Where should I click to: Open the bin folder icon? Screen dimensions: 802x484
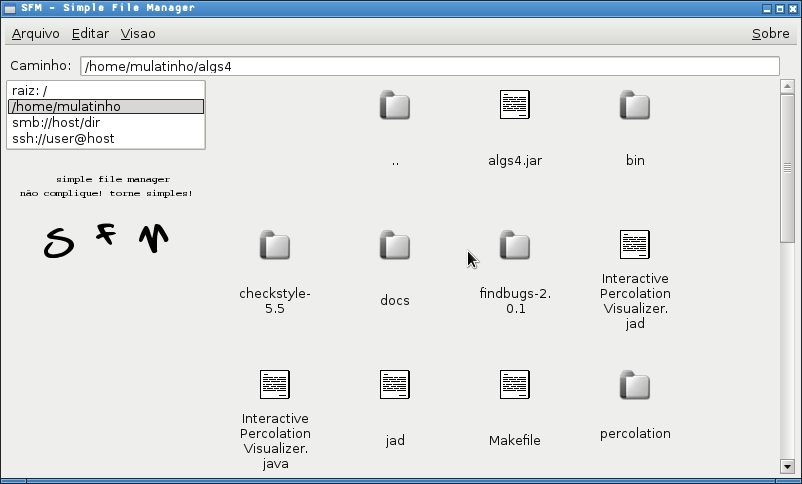635,105
